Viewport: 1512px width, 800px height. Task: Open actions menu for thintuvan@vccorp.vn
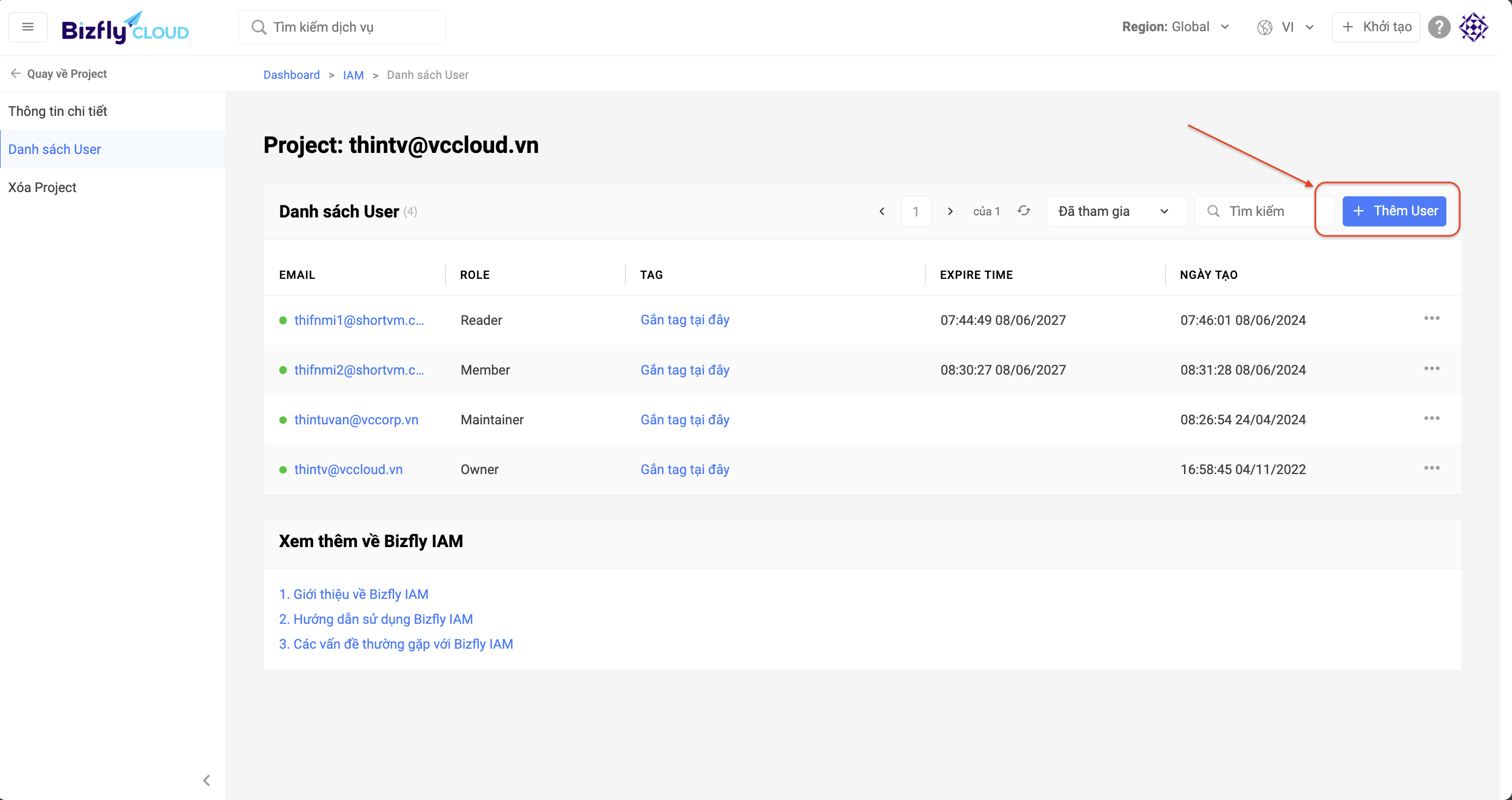pos(1432,419)
